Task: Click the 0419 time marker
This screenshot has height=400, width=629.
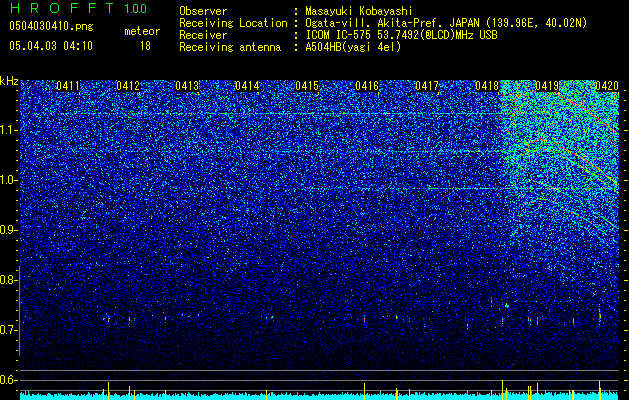Action: (547, 86)
